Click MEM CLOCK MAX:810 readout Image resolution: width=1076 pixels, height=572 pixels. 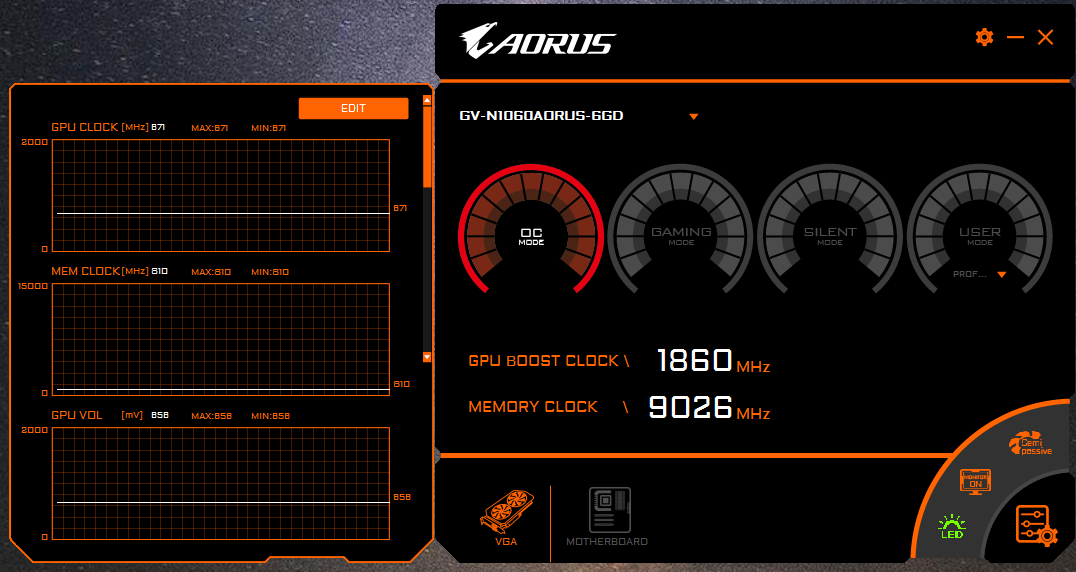(x=211, y=272)
